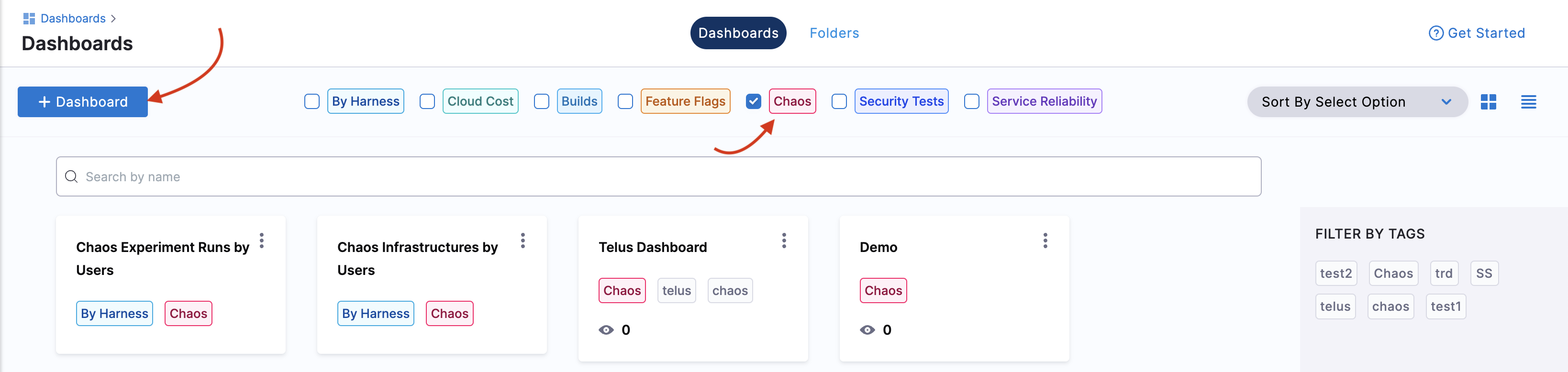Open kebab menu on Chaos Experiment Runs card
The height and width of the screenshot is (372, 1568).
tap(262, 241)
